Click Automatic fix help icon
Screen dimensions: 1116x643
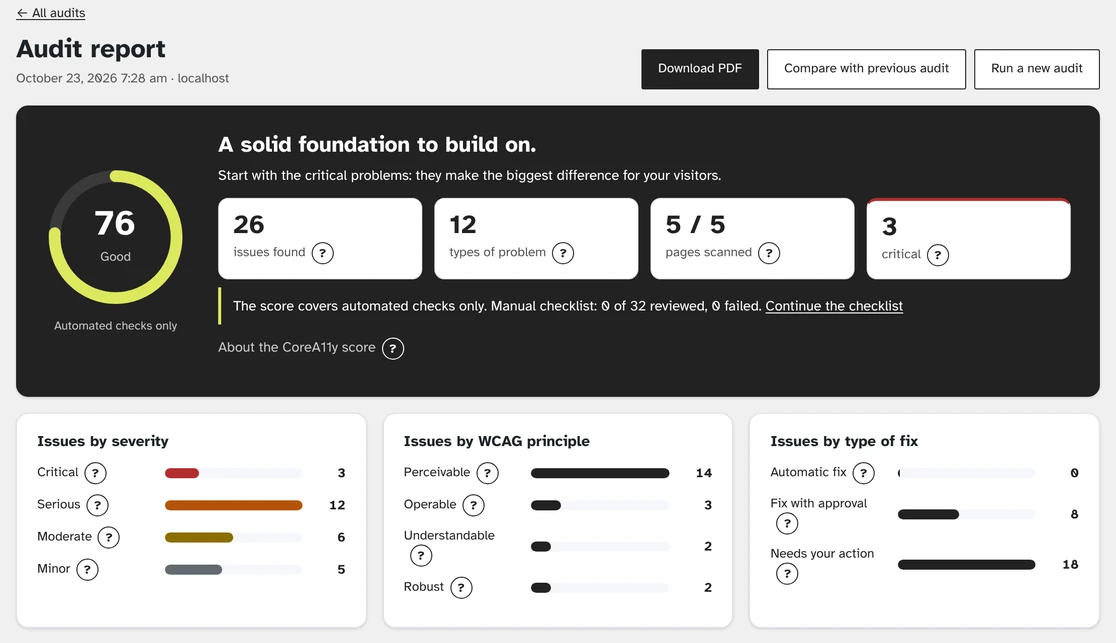coord(863,473)
